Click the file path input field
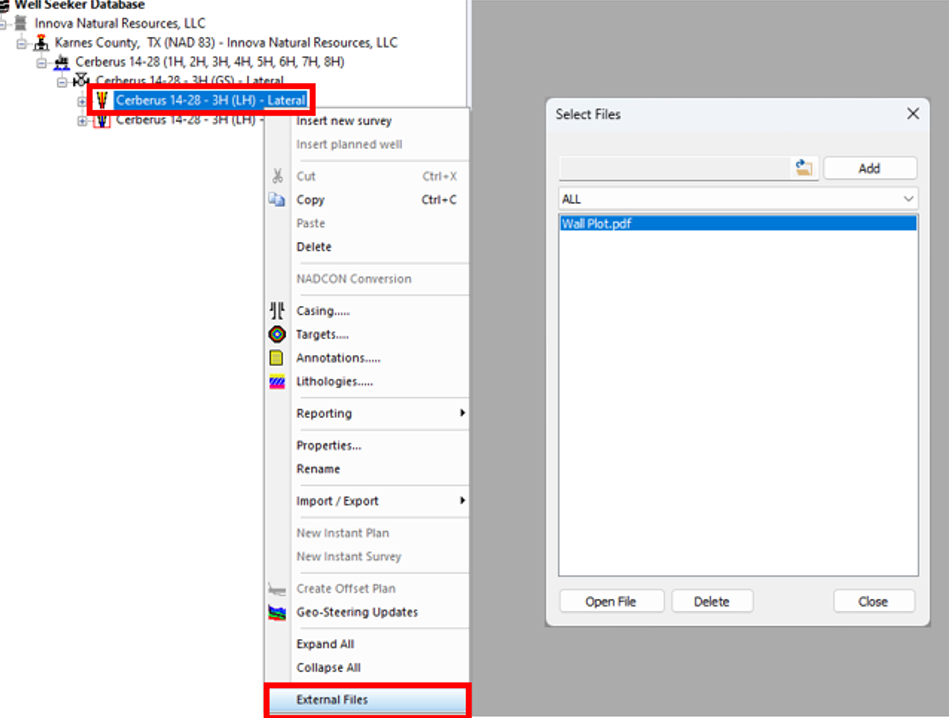 pos(675,168)
